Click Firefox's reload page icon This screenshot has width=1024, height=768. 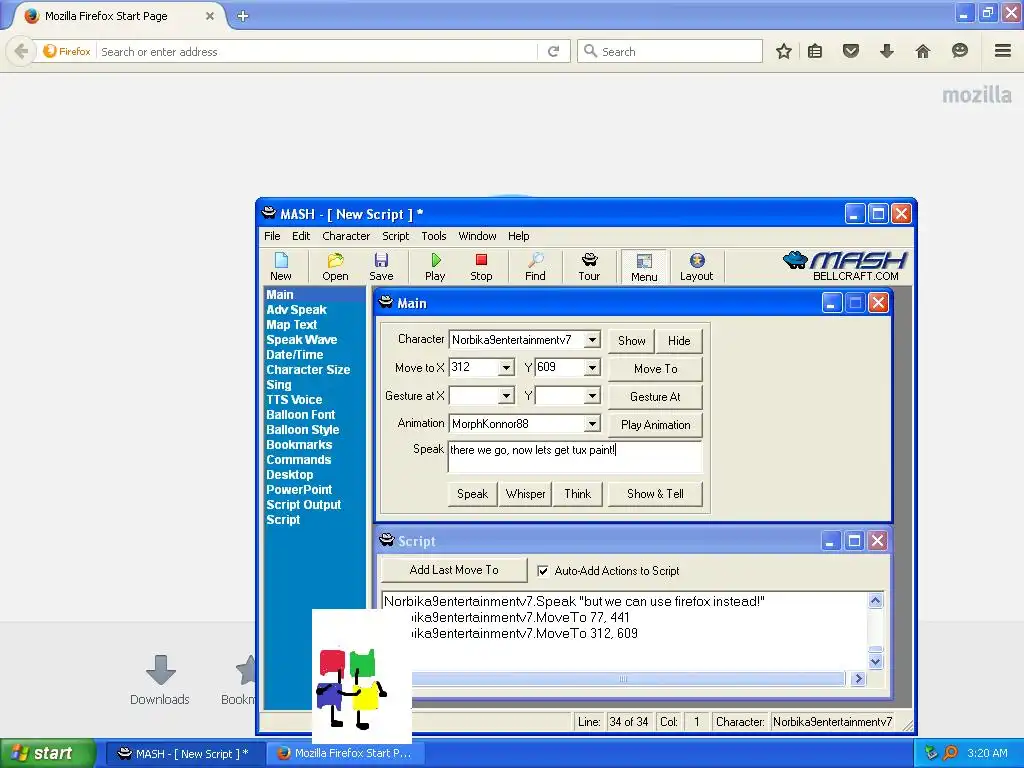point(554,51)
